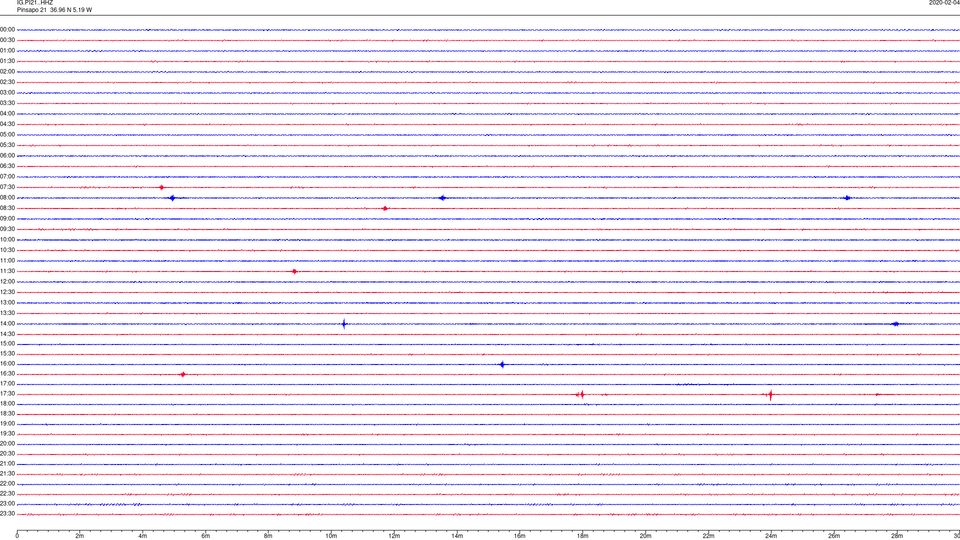Select the 23:00 row label
This screenshot has width=960, height=540.
point(7,503)
